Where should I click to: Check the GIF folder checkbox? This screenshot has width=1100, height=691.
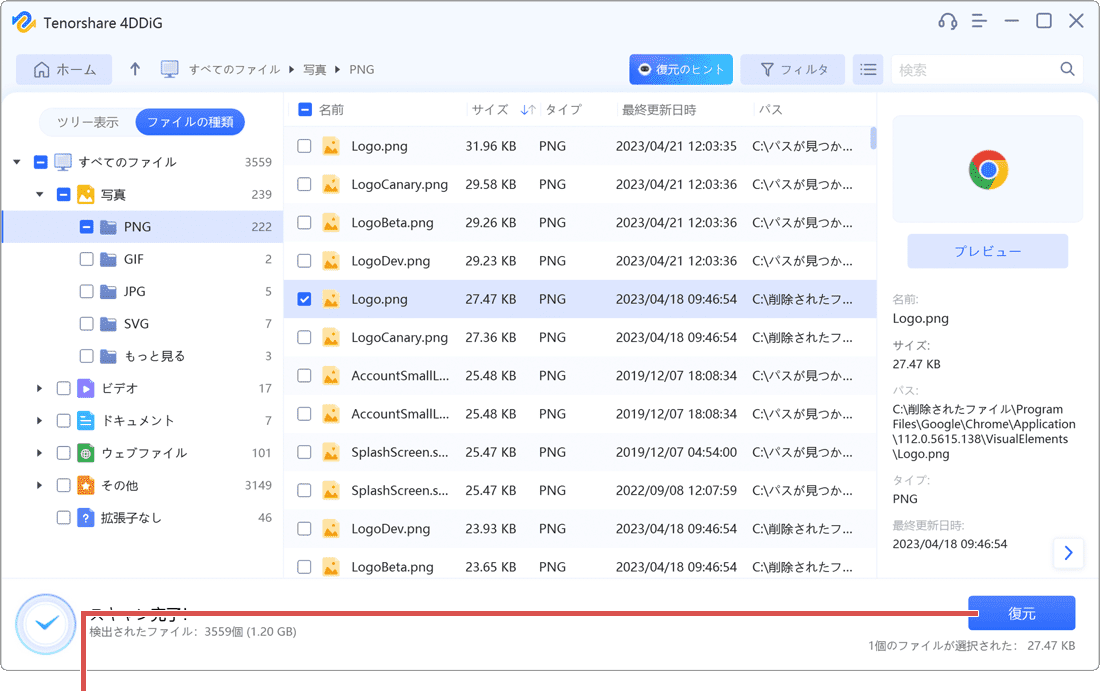pos(86,258)
